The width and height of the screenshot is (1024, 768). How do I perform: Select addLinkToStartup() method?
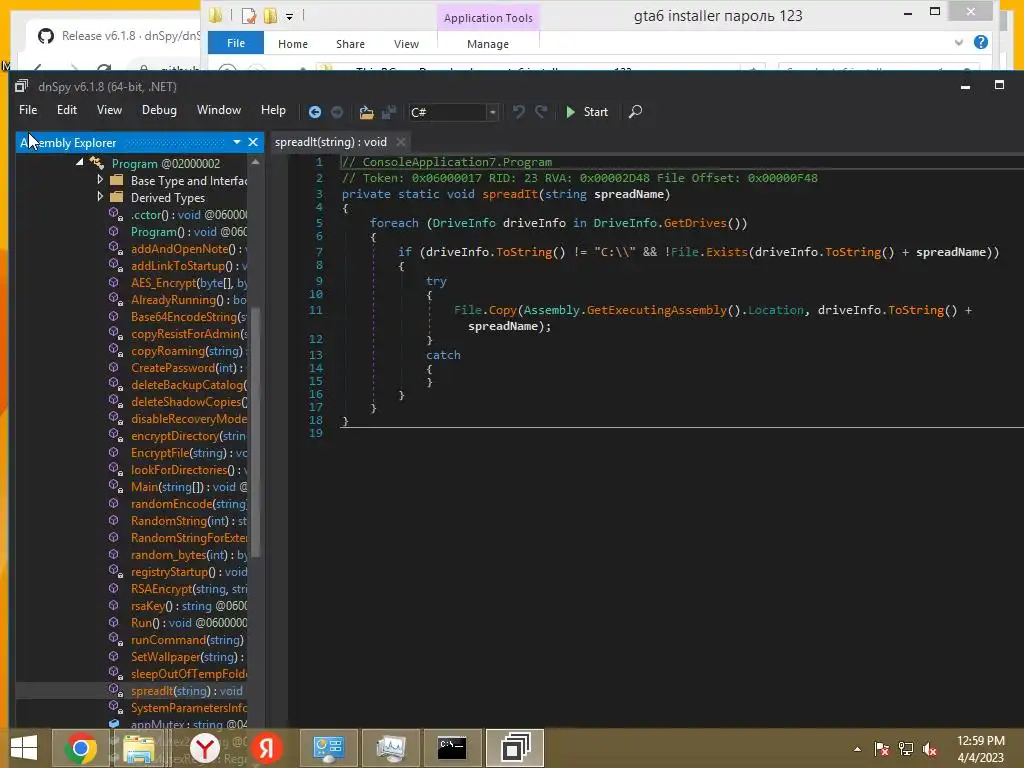[x=189, y=266]
